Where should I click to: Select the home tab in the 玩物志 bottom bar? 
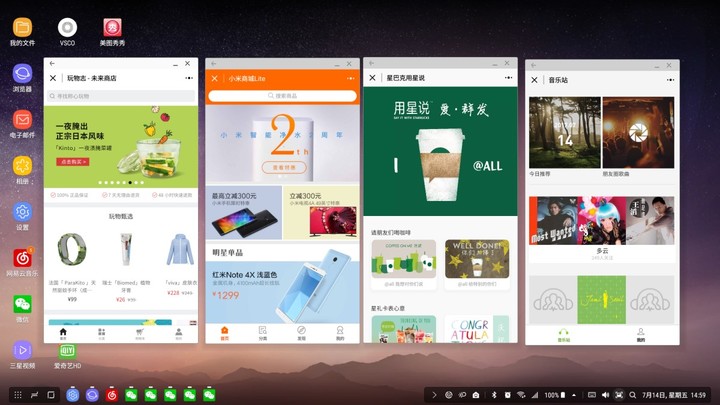(x=63, y=334)
